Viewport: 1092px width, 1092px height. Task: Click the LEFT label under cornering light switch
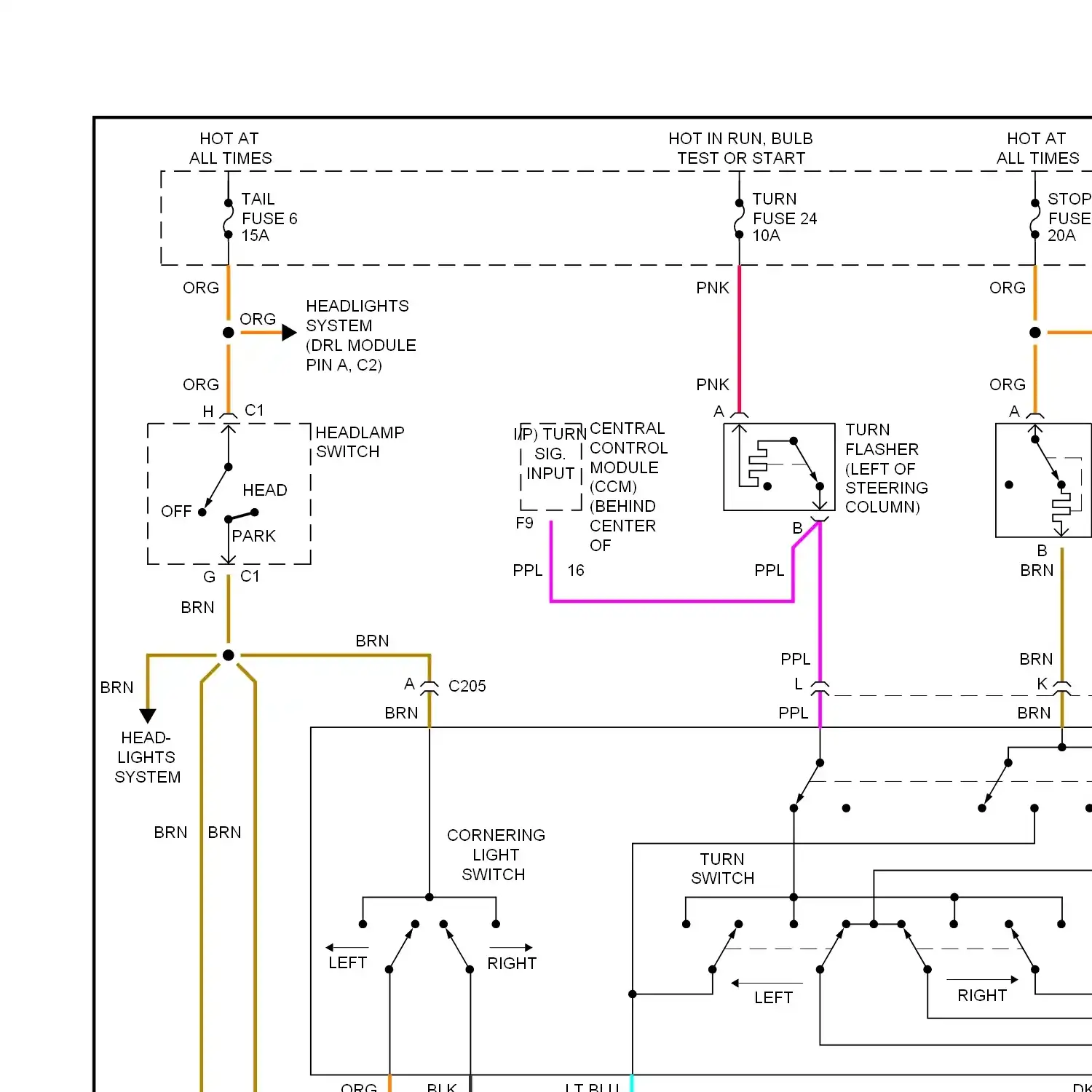(347, 963)
